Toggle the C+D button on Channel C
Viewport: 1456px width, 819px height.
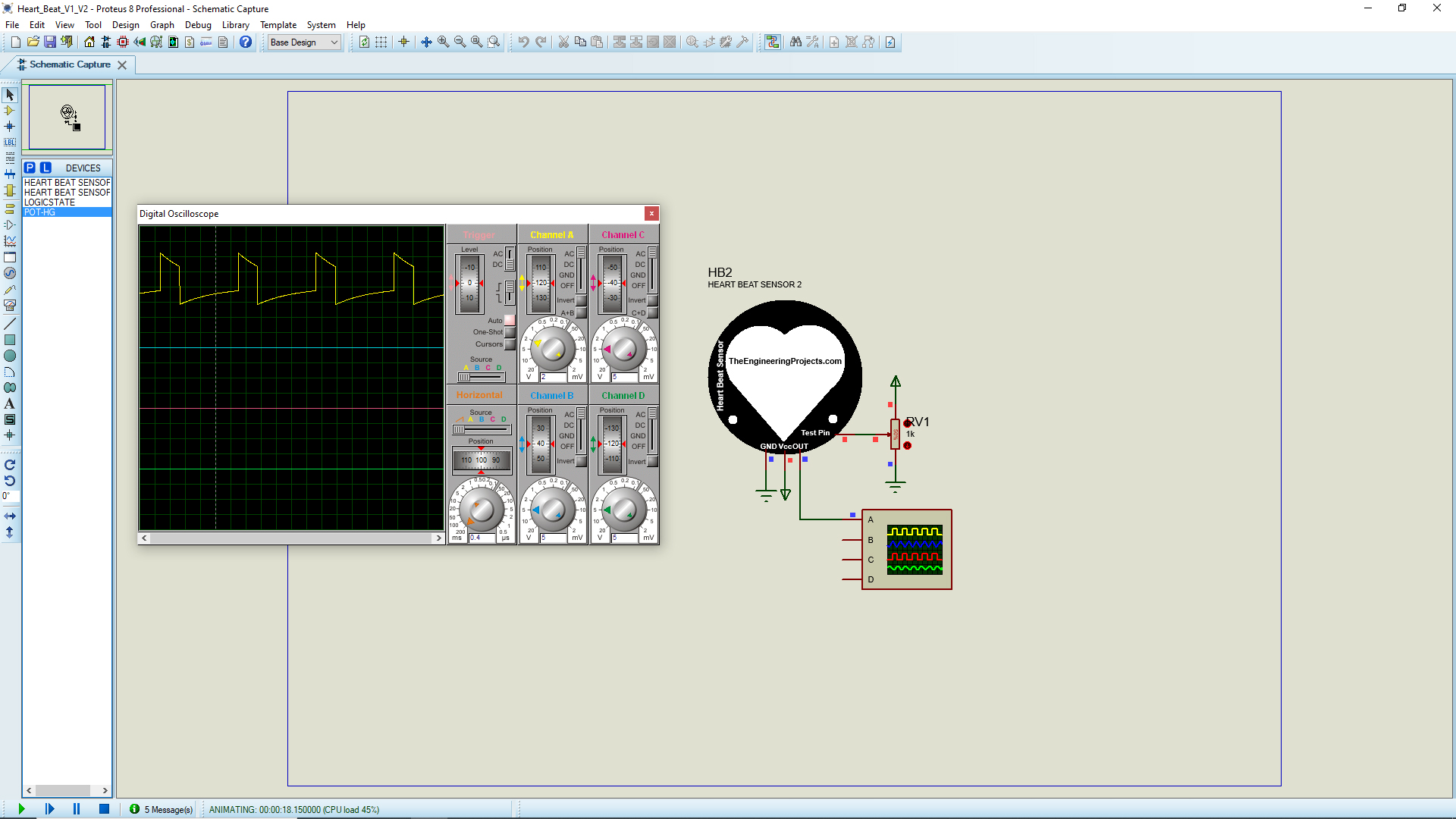tap(652, 312)
